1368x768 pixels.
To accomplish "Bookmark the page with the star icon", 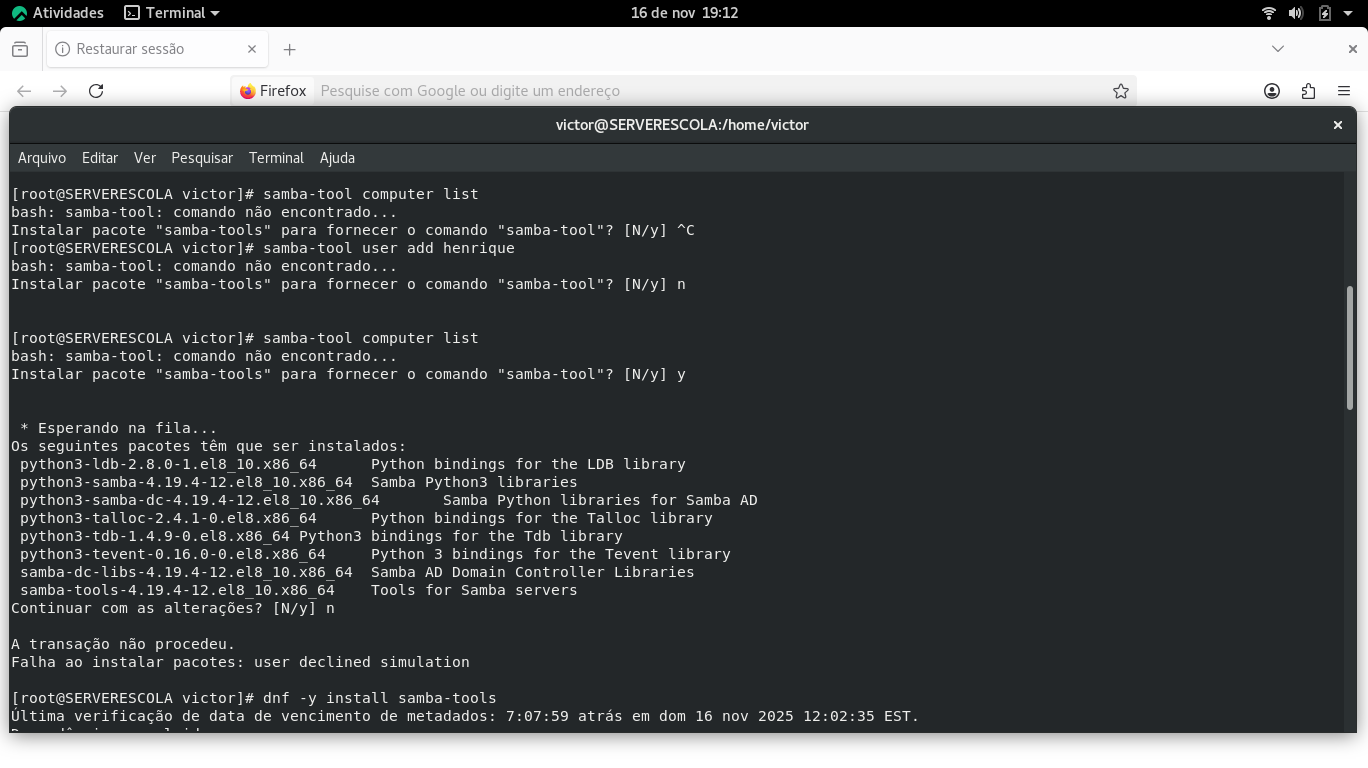I will click(x=1121, y=91).
